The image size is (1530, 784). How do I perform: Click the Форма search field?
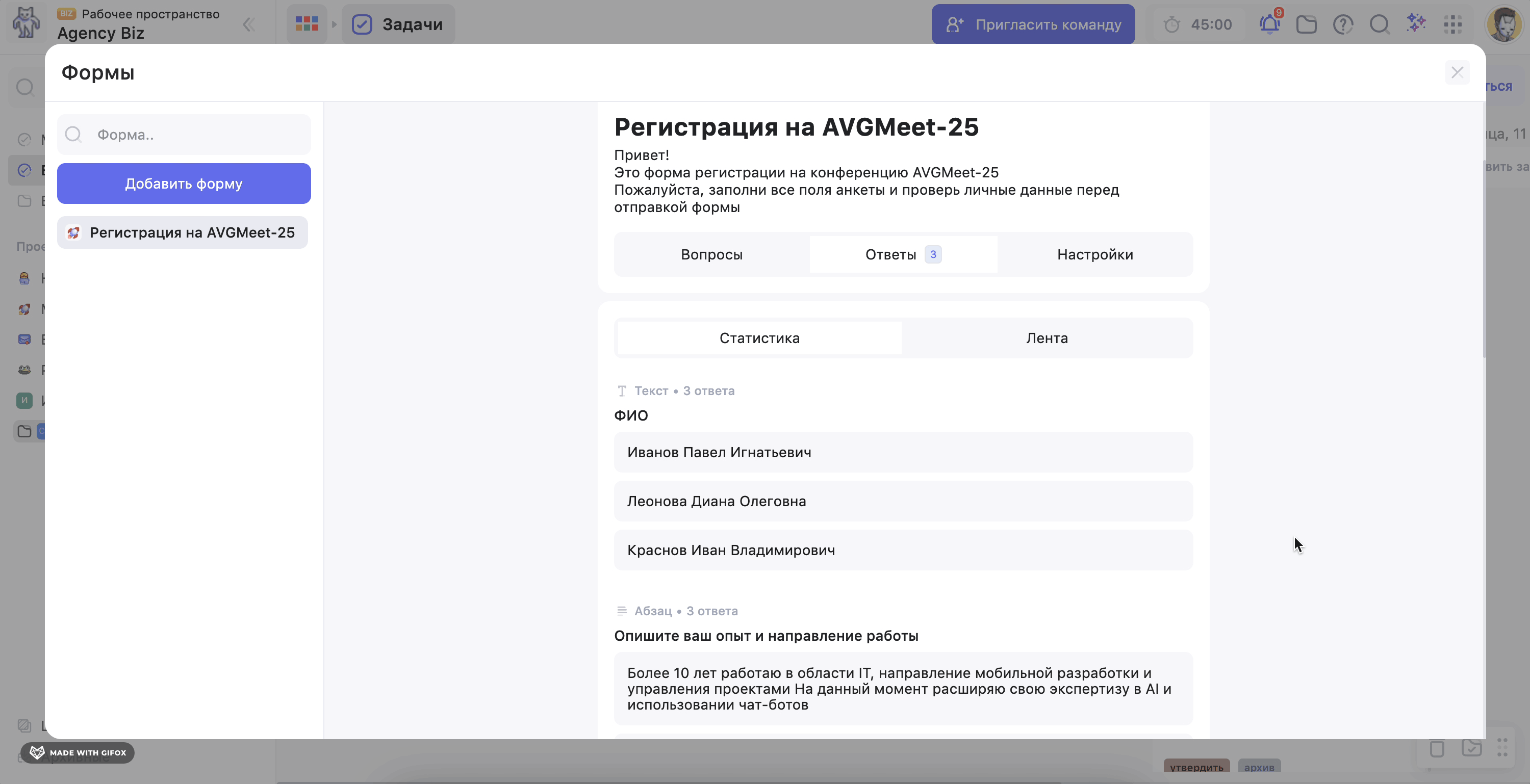pyautogui.click(x=196, y=135)
